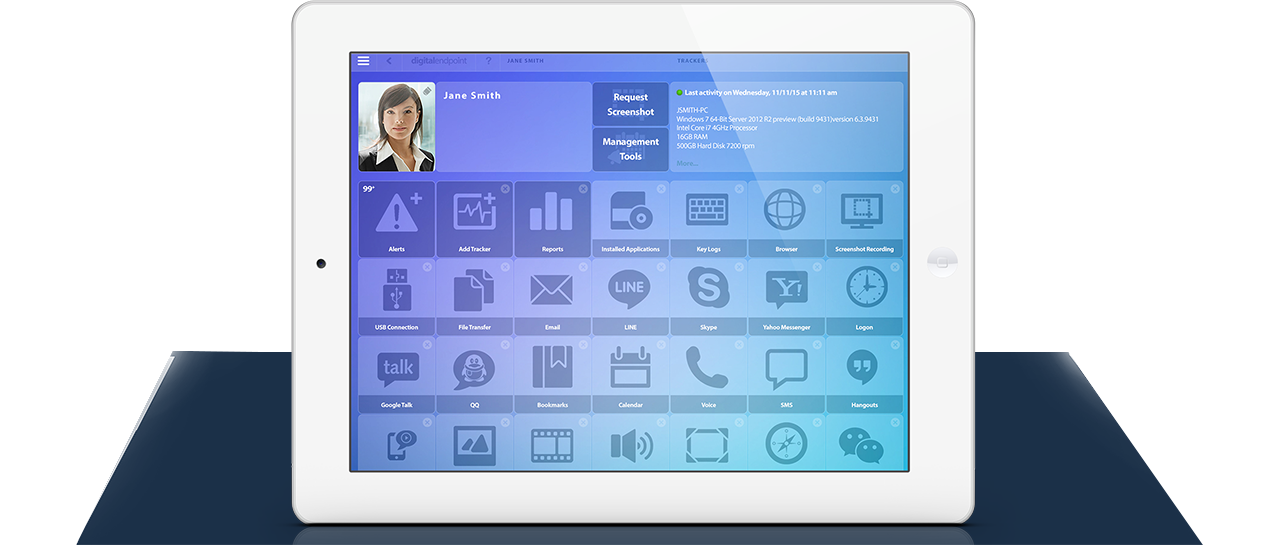The height and width of the screenshot is (545, 1280).
Task: Open the QQ tracker
Action: pyautogui.click(x=475, y=375)
